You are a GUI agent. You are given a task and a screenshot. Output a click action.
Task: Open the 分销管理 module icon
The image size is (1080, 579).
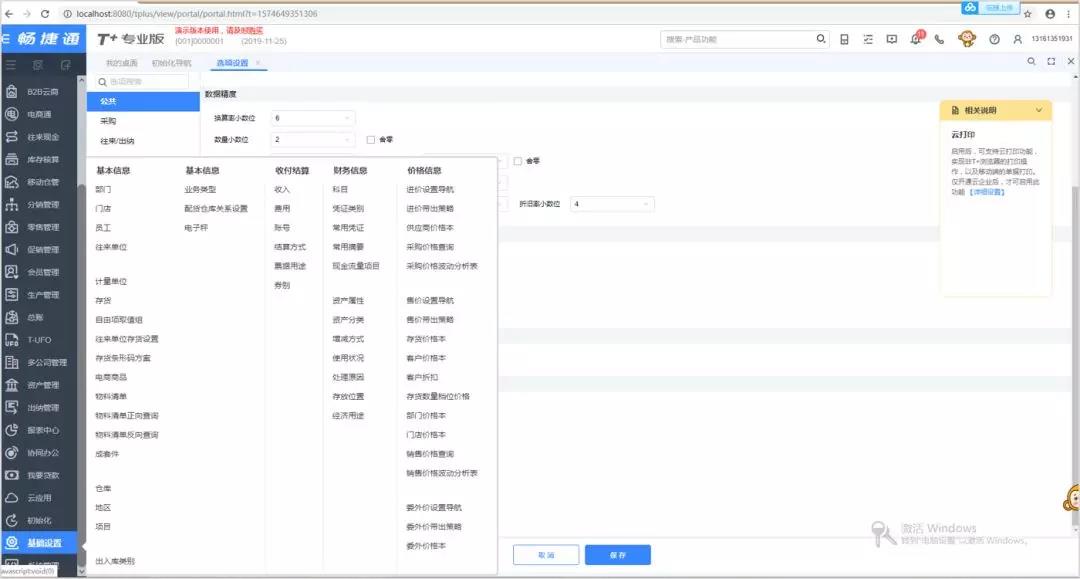coord(12,204)
